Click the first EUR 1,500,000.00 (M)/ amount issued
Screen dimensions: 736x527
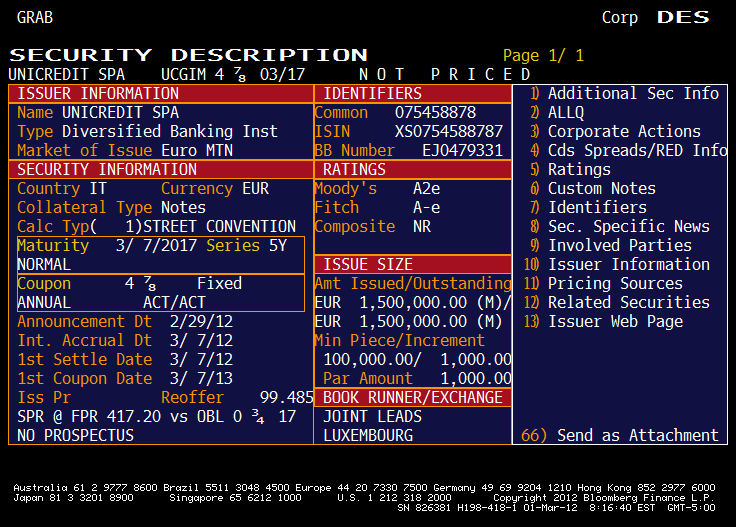413,303
